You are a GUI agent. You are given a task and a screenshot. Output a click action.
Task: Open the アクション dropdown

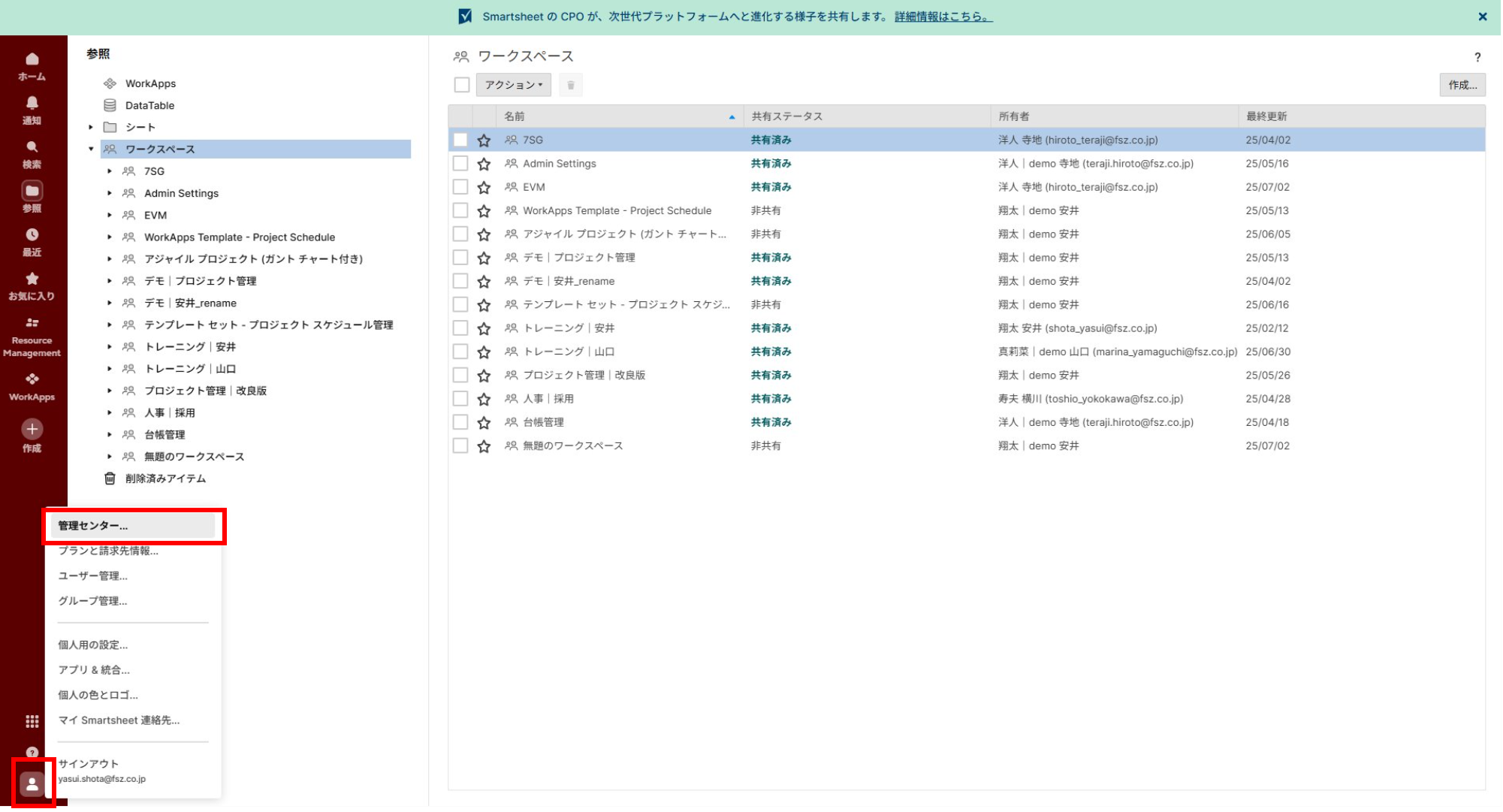click(x=514, y=85)
